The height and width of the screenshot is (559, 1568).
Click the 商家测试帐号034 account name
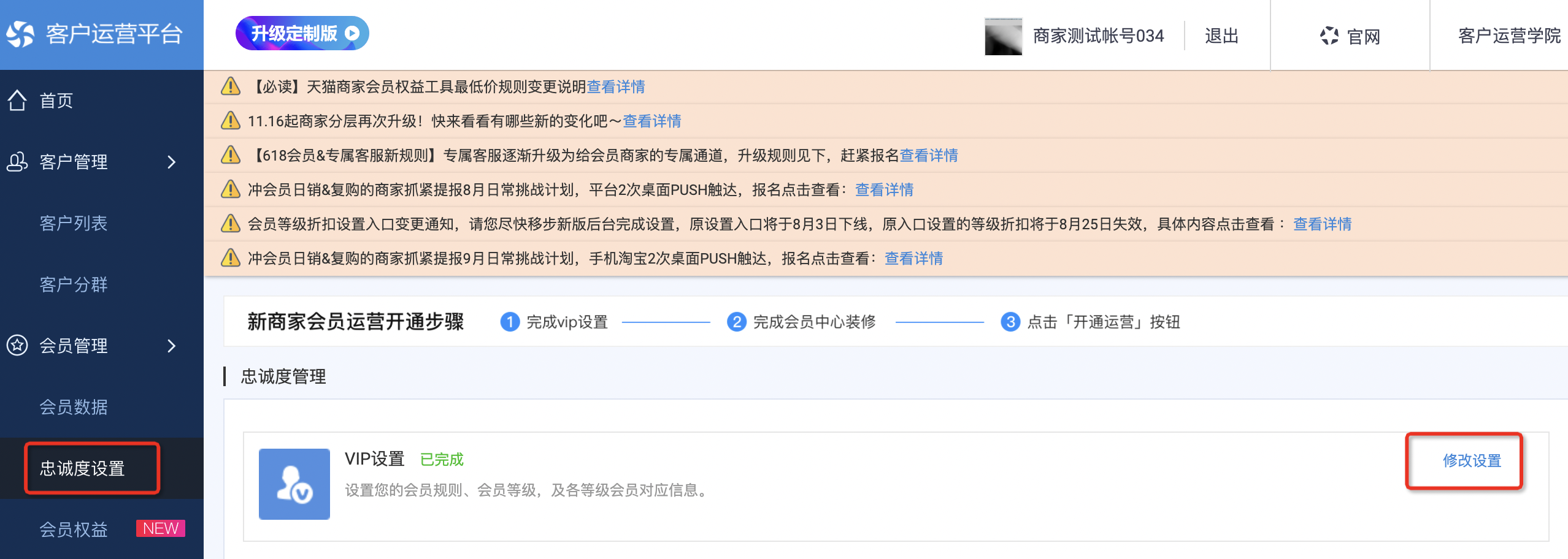(1098, 36)
